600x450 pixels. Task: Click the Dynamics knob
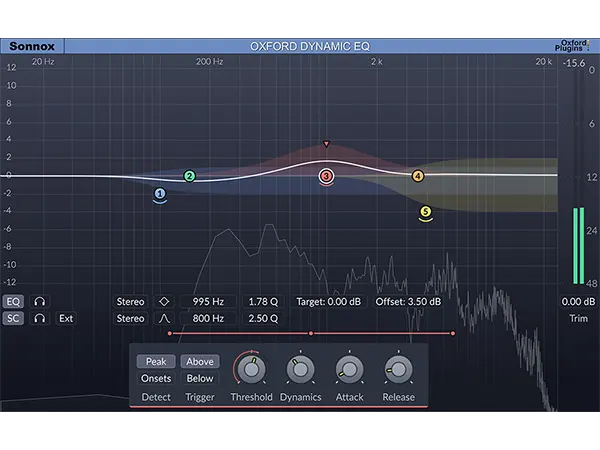300,369
